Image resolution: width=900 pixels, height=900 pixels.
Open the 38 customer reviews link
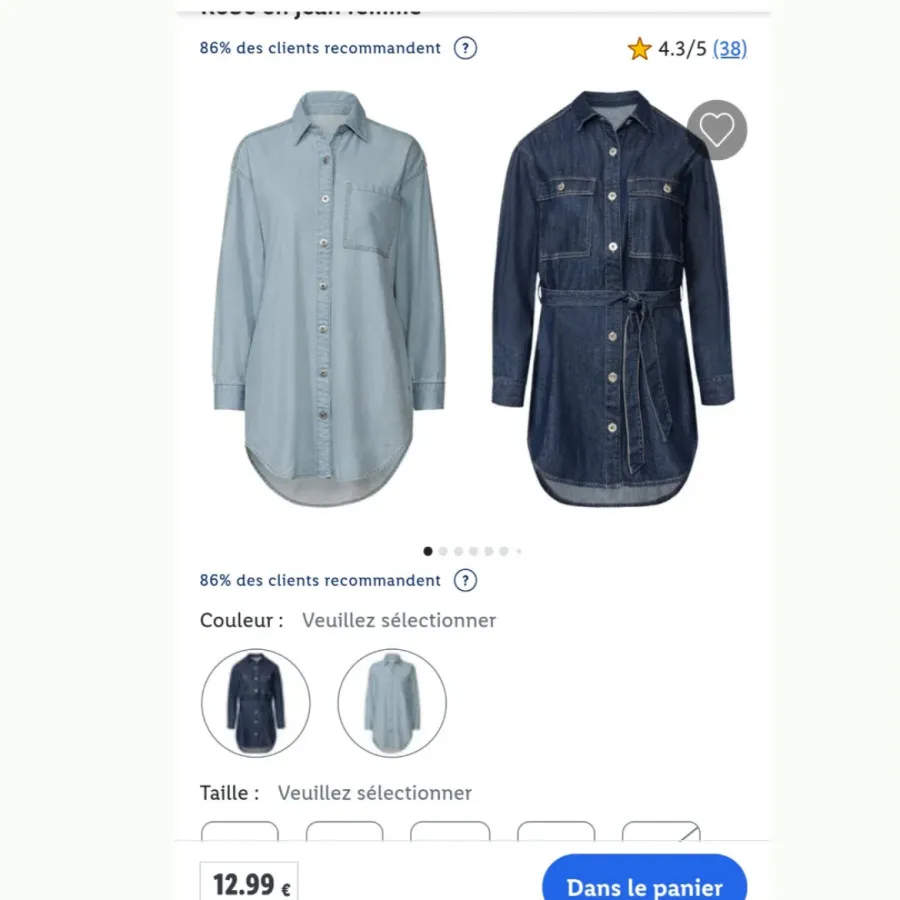[x=730, y=49]
